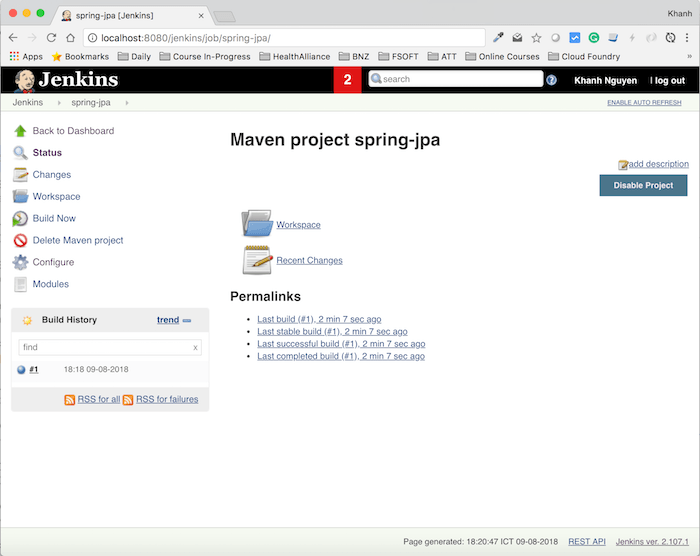Expand the Jenkins breadcrumb arrow
Viewport: 700px width, 556px height.
tap(59, 103)
